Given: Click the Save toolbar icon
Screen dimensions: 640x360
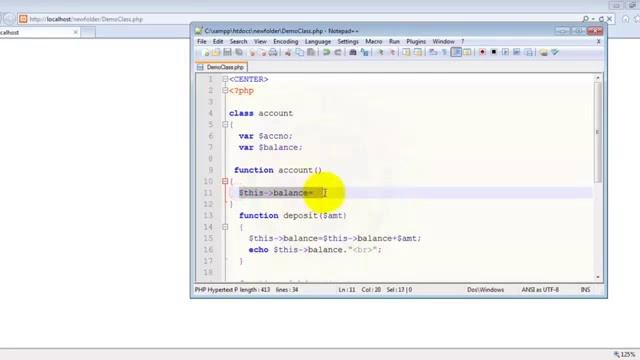Looking at the screenshot, I should (x=227, y=52).
